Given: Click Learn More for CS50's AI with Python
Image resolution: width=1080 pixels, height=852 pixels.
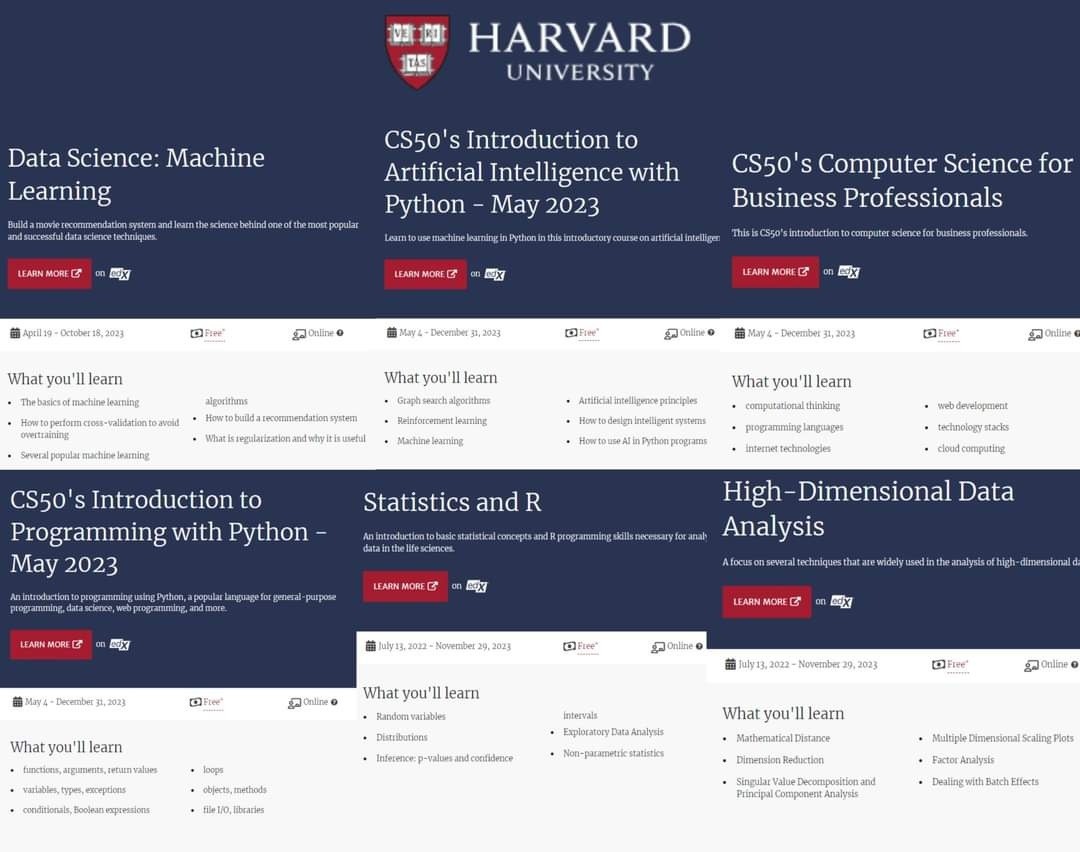Looking at the screenshot, I should 426,274.
